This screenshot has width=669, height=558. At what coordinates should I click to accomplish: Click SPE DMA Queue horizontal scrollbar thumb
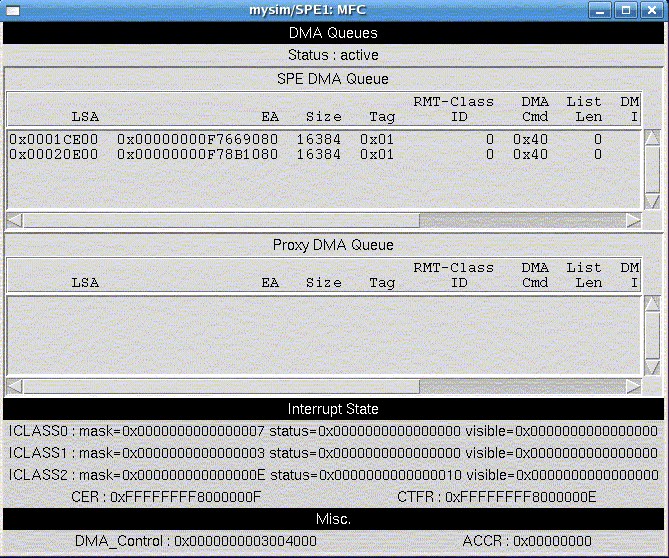pos(221,221)
